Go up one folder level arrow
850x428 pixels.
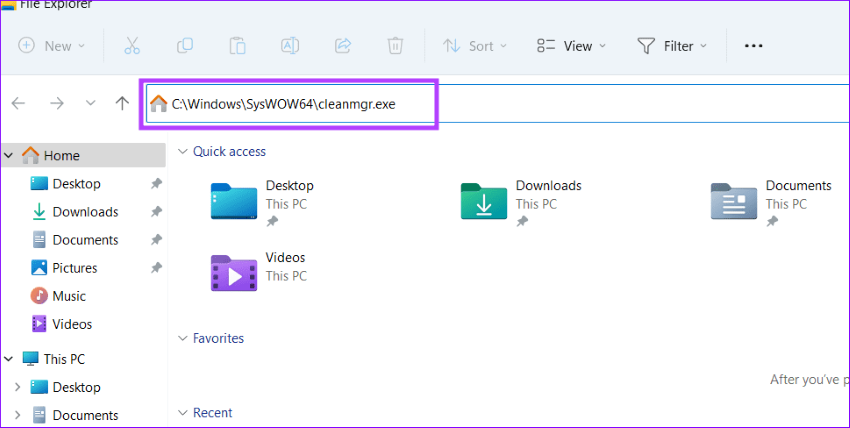(123, 103)
